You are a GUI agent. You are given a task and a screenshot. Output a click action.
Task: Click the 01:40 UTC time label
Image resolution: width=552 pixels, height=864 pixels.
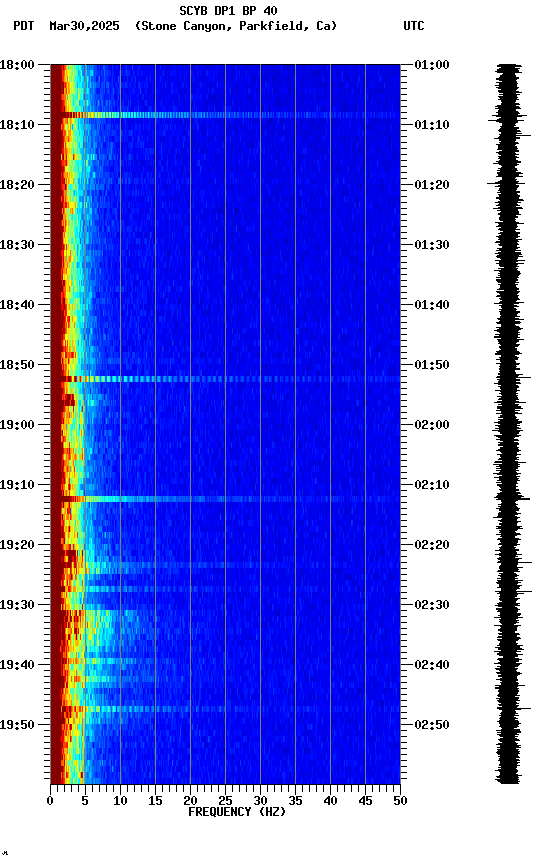[x=432, y=305]
